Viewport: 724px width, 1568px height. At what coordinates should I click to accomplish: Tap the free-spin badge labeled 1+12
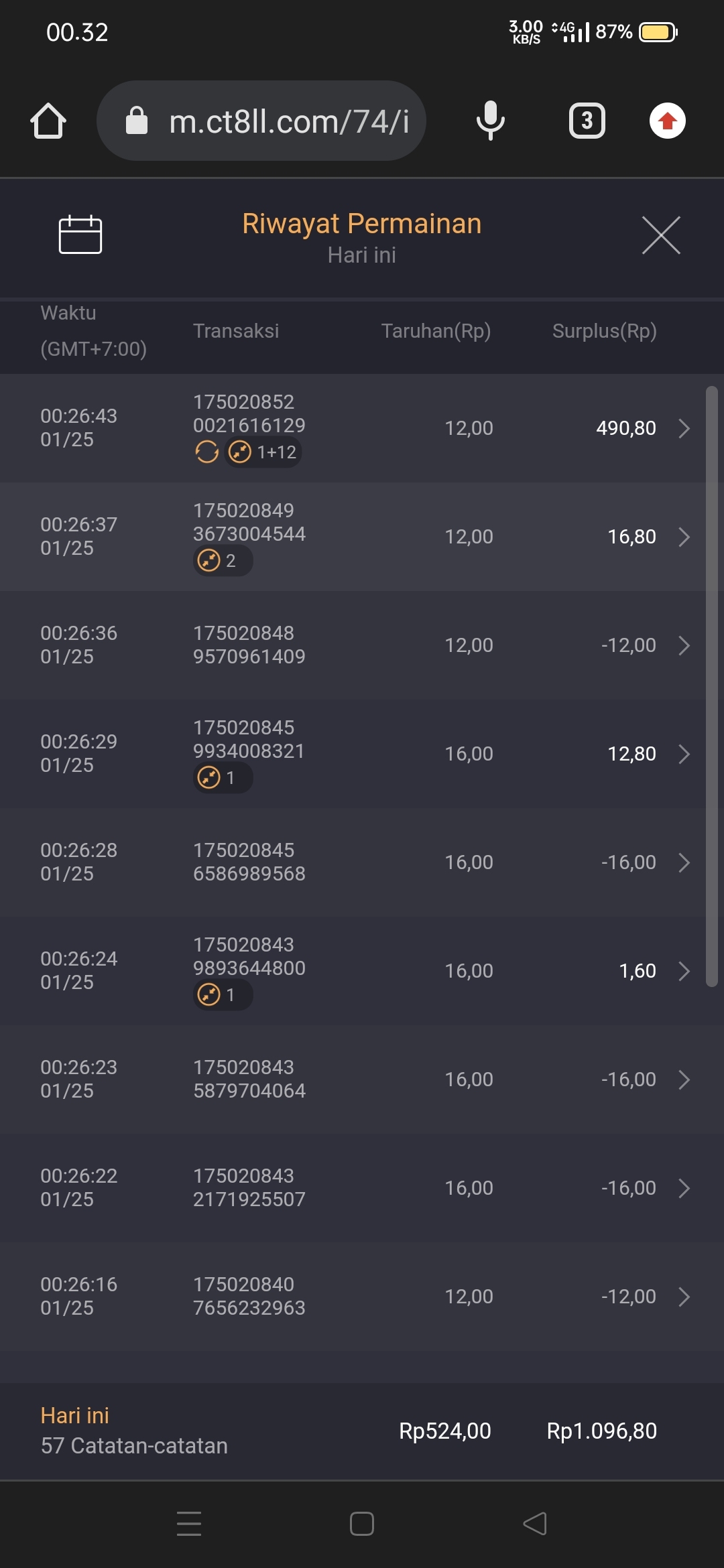click(x=263, y=452)
